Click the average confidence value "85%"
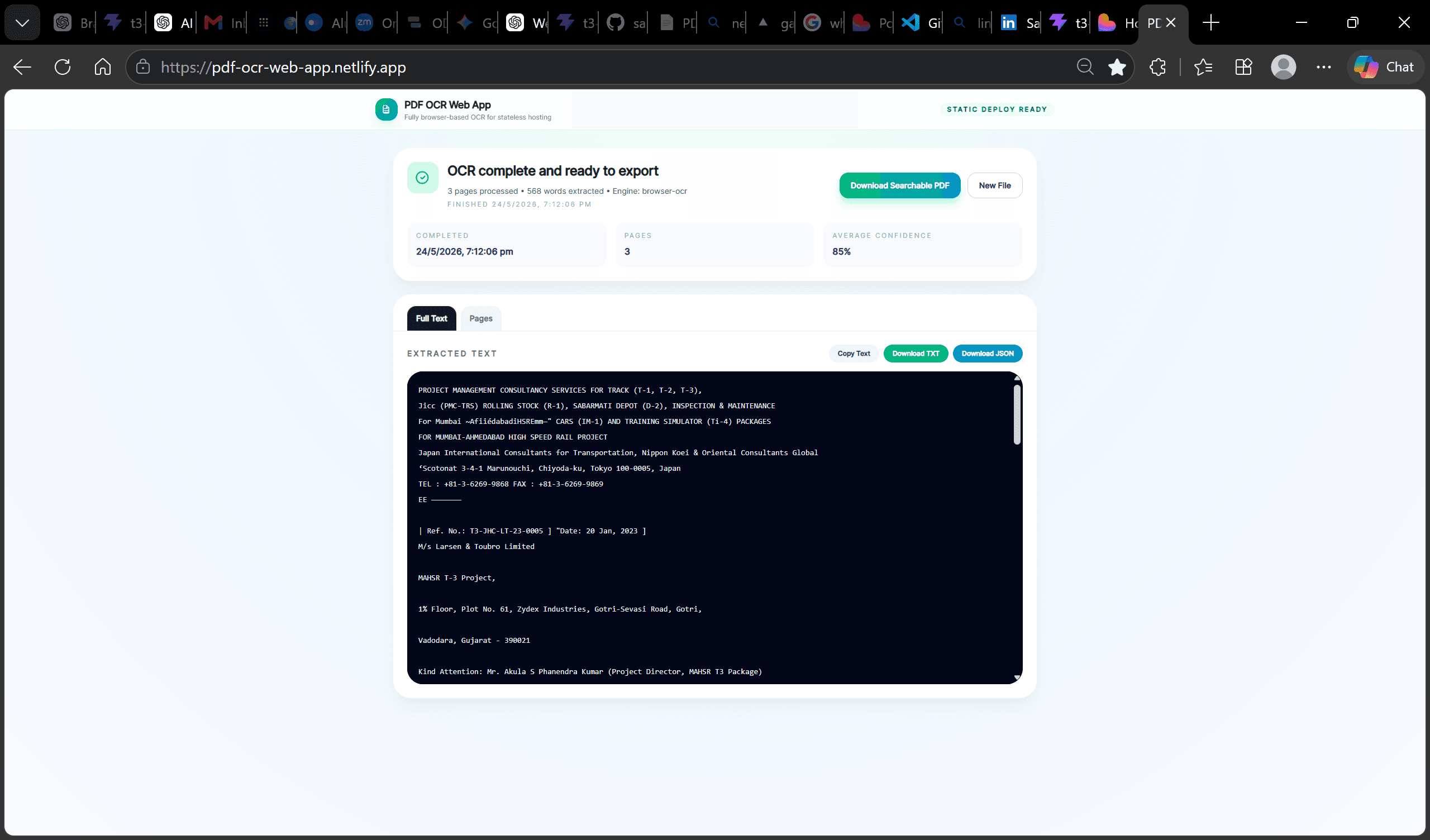 (841, 251)
